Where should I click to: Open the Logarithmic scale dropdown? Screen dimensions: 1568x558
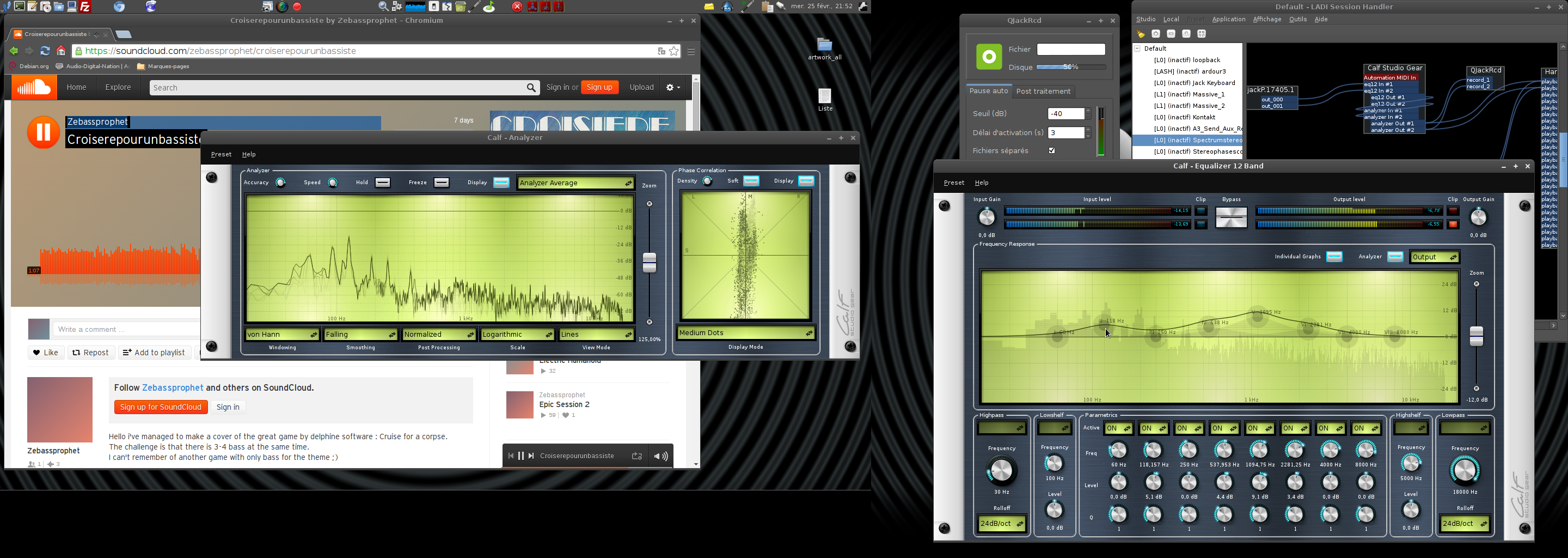[517, 335]
